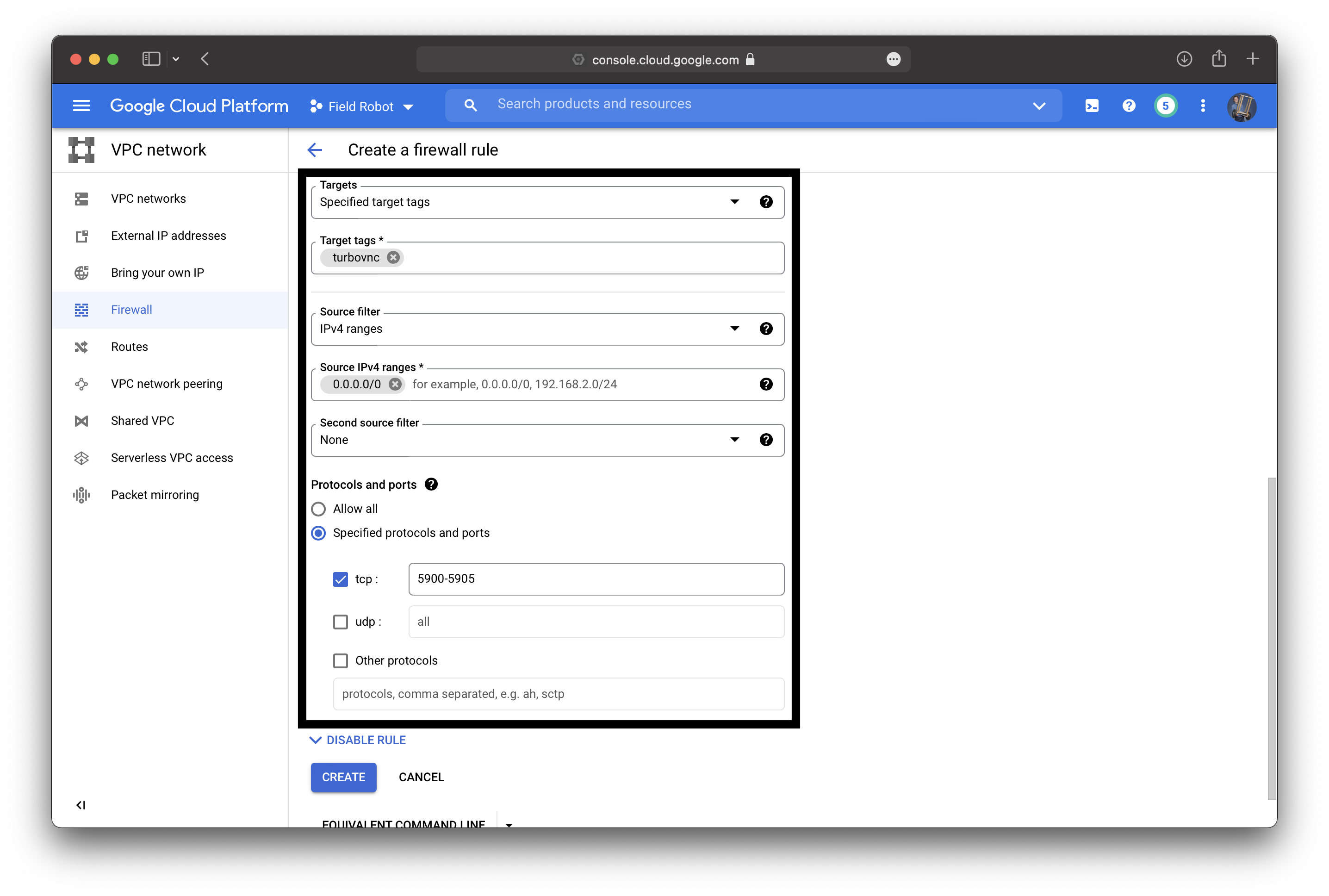Click the page vertical scrollbar
Image resolution: width=1329 pixels, height=896 pixels.
pos(1271,638)
